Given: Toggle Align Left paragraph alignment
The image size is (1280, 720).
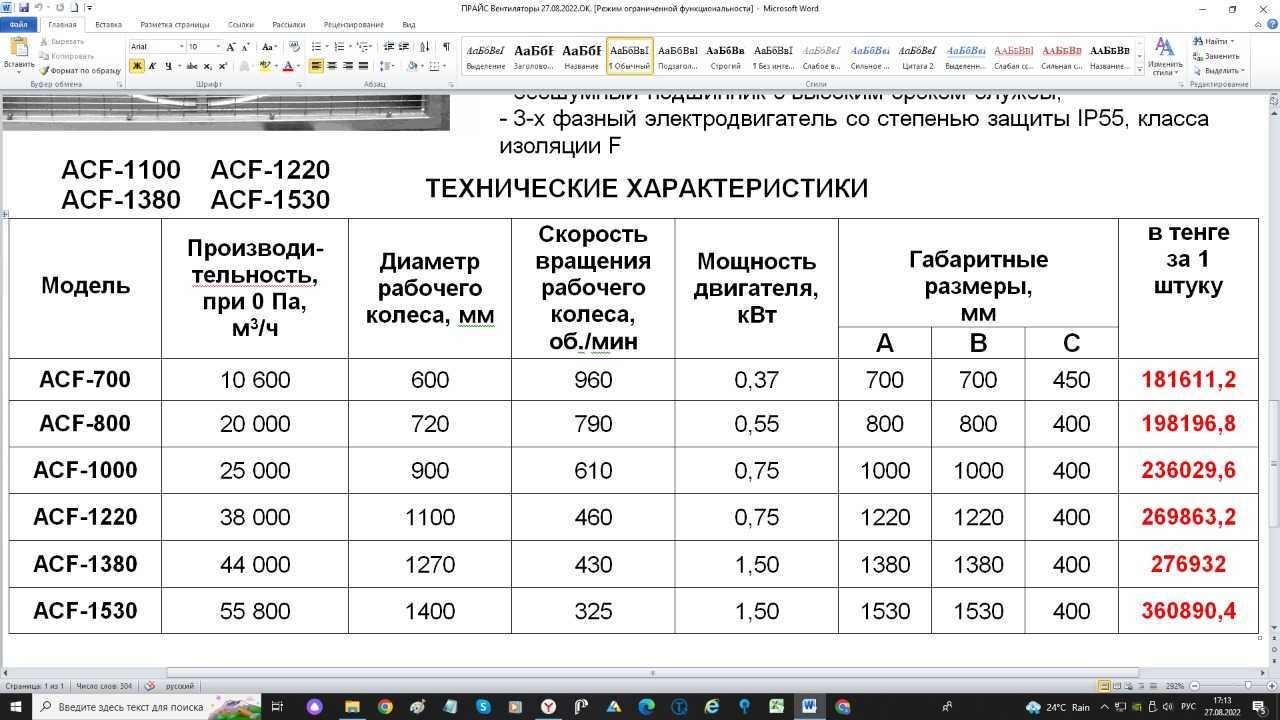Looking at the screenshot, I should pos(316,66).
